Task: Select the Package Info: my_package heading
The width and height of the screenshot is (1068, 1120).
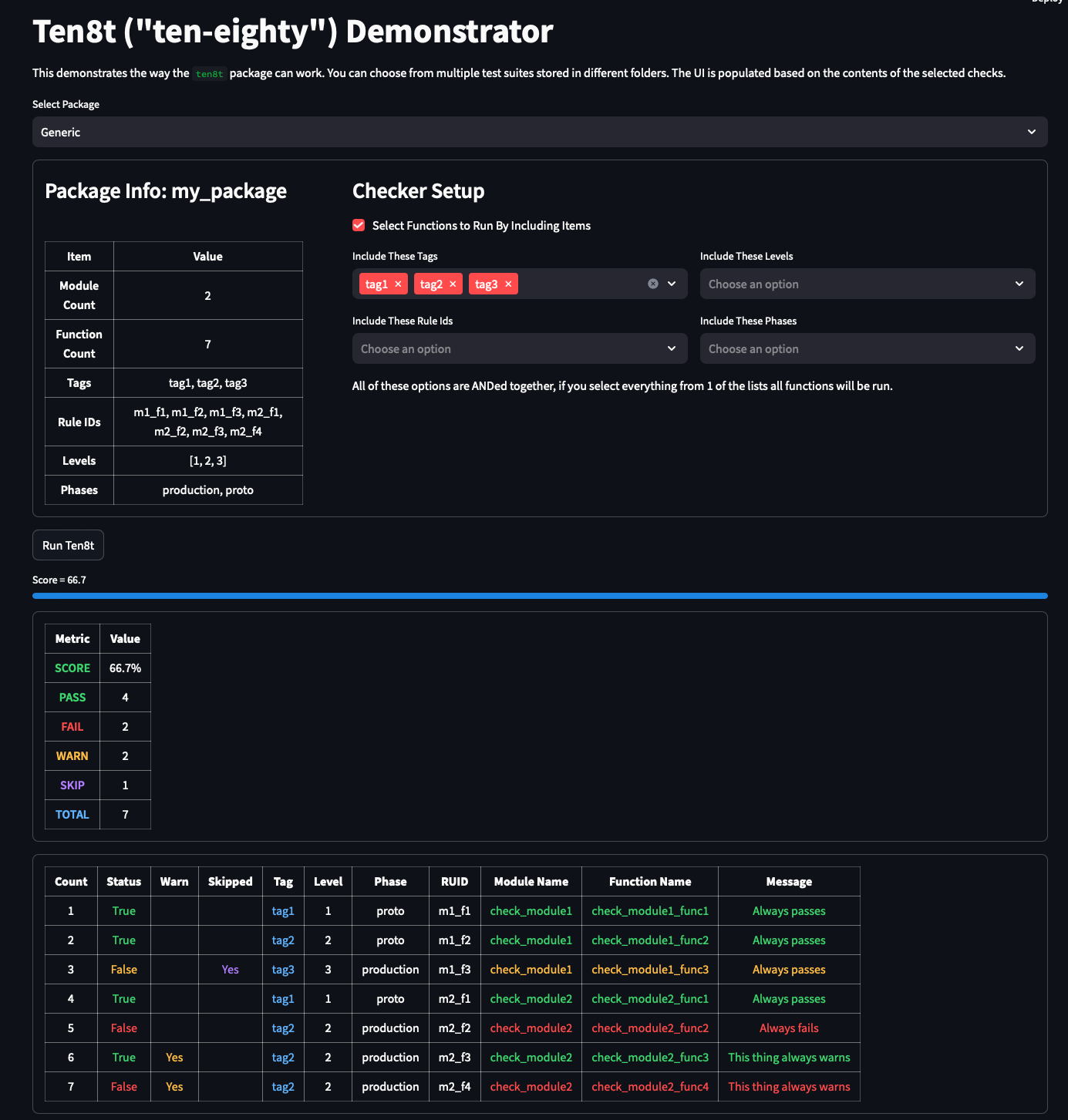Action: (166, 191)
